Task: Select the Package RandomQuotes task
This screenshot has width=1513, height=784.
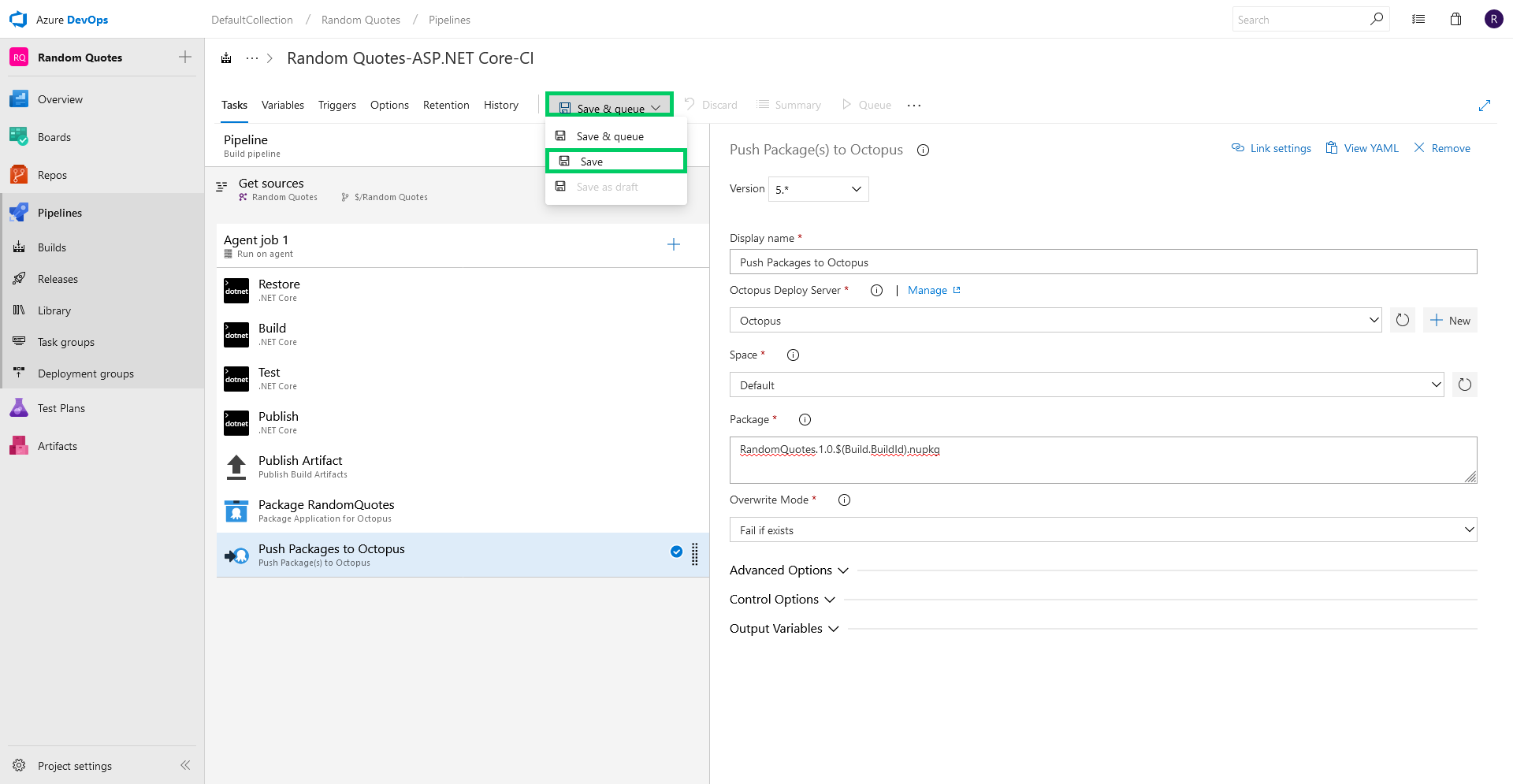Action: point(463,511)
